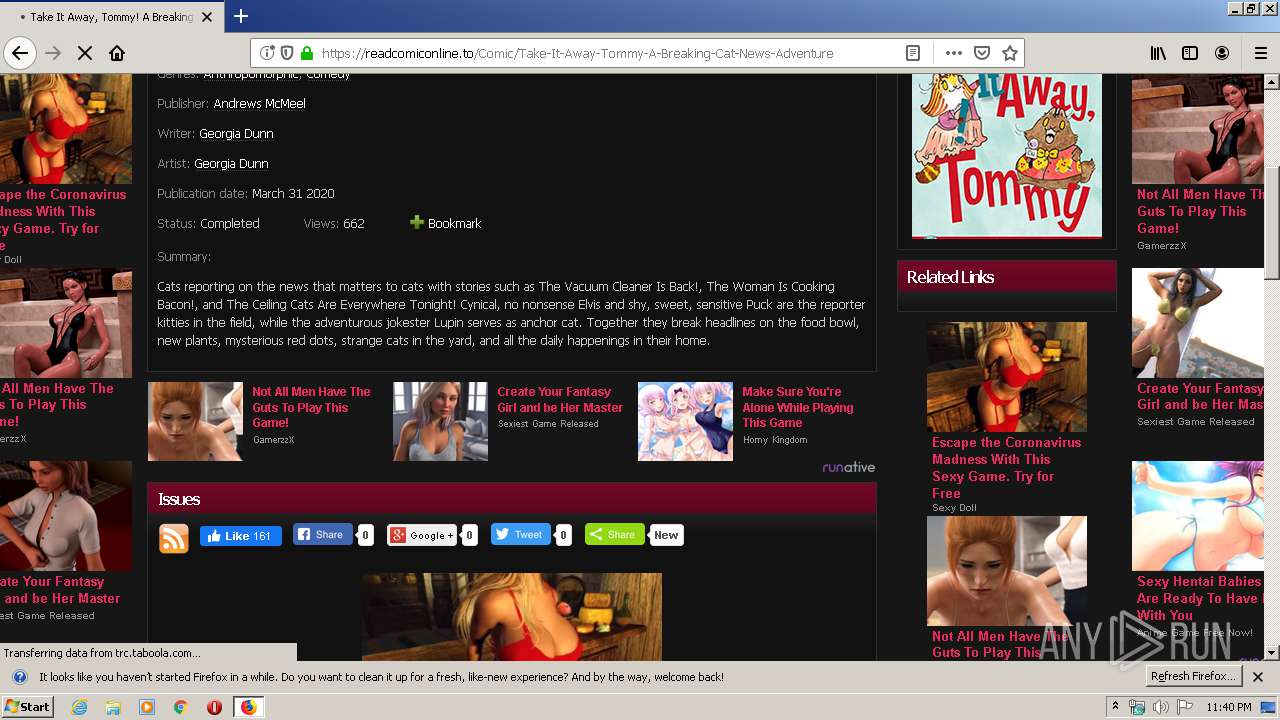The image size is (1280, 720).
Task: Click volume speaker tray icon
Action: (1160, 707)
